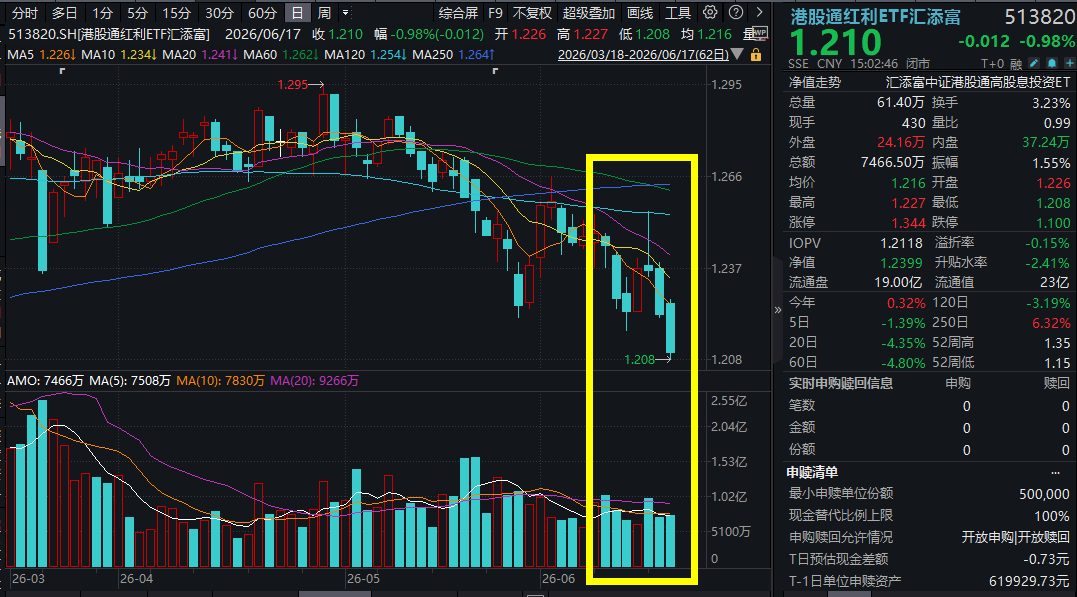Click the 总量 61.40万 value
The height and width of the screenshot is (597, 1077).
(900, 102)
